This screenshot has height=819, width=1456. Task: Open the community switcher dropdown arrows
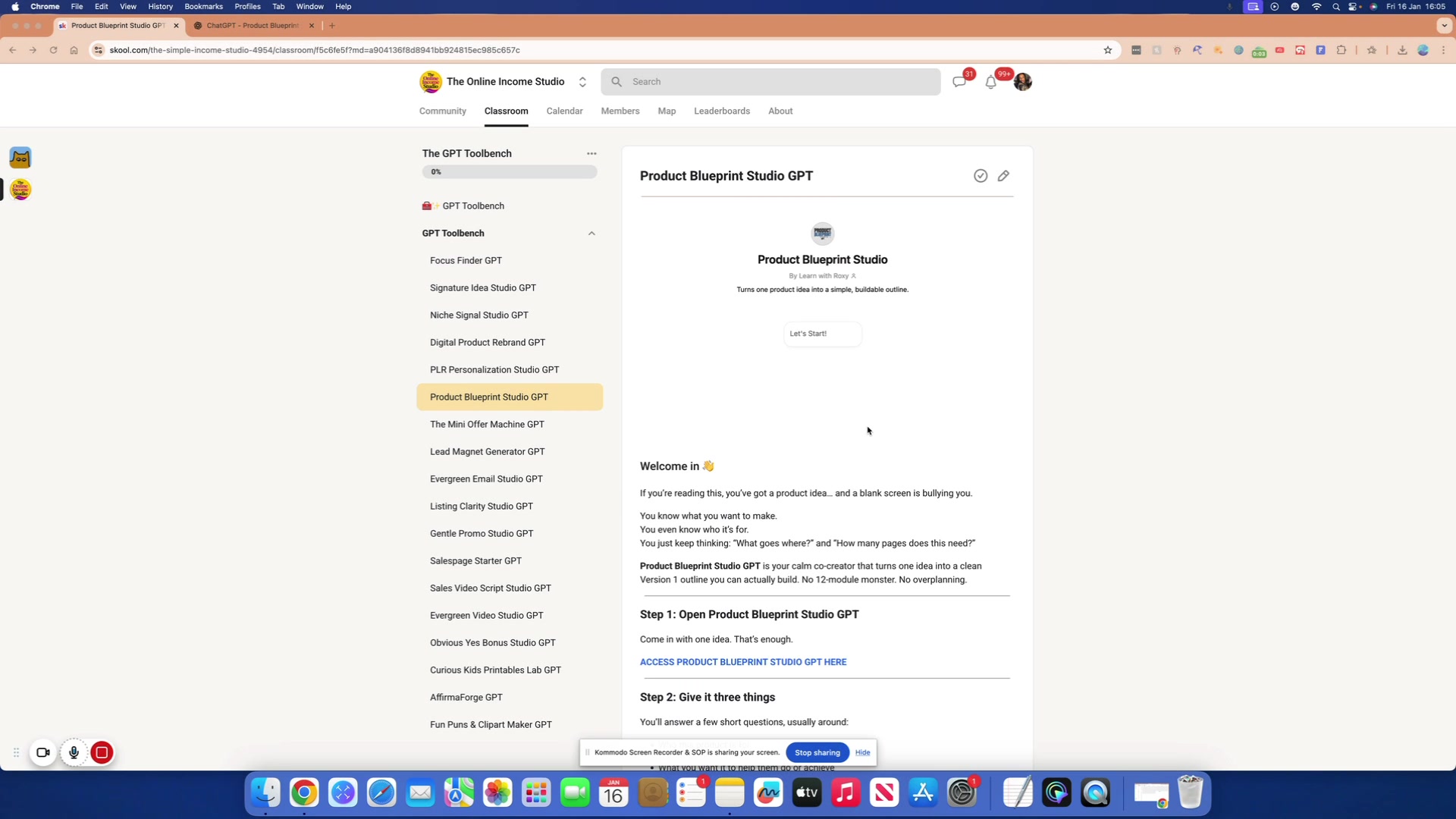click(582, 82)
